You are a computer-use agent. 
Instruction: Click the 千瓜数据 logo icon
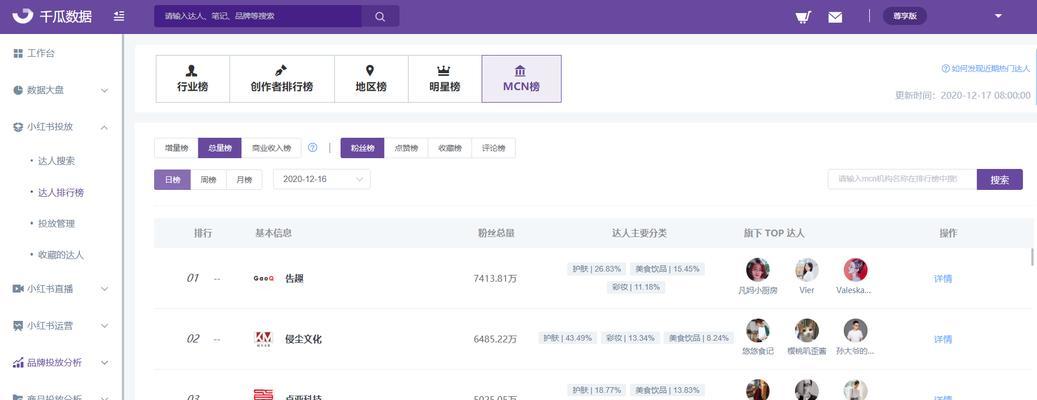(23, 16)
